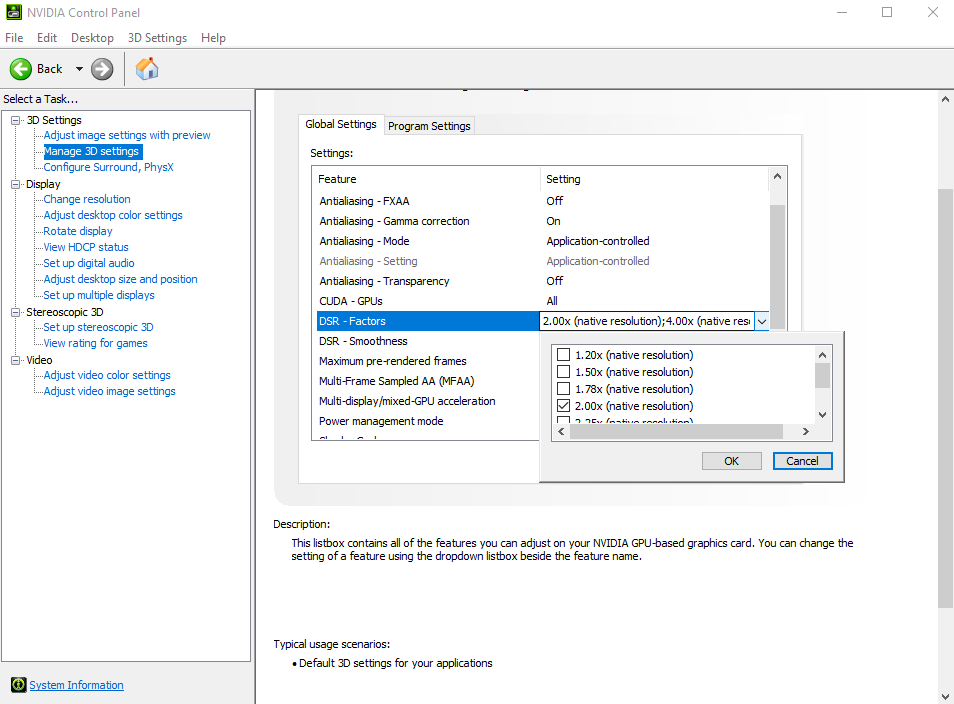Open System Information link
This screenshot has height=704, width=954.
76,685
